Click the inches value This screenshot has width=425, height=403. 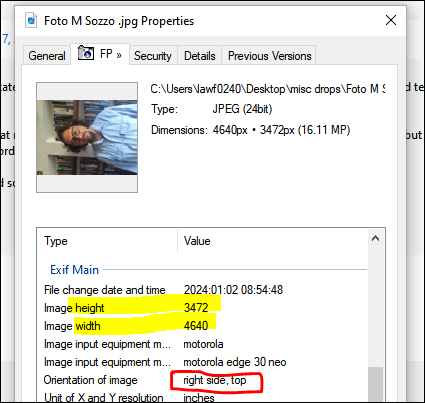pos(199,397)
